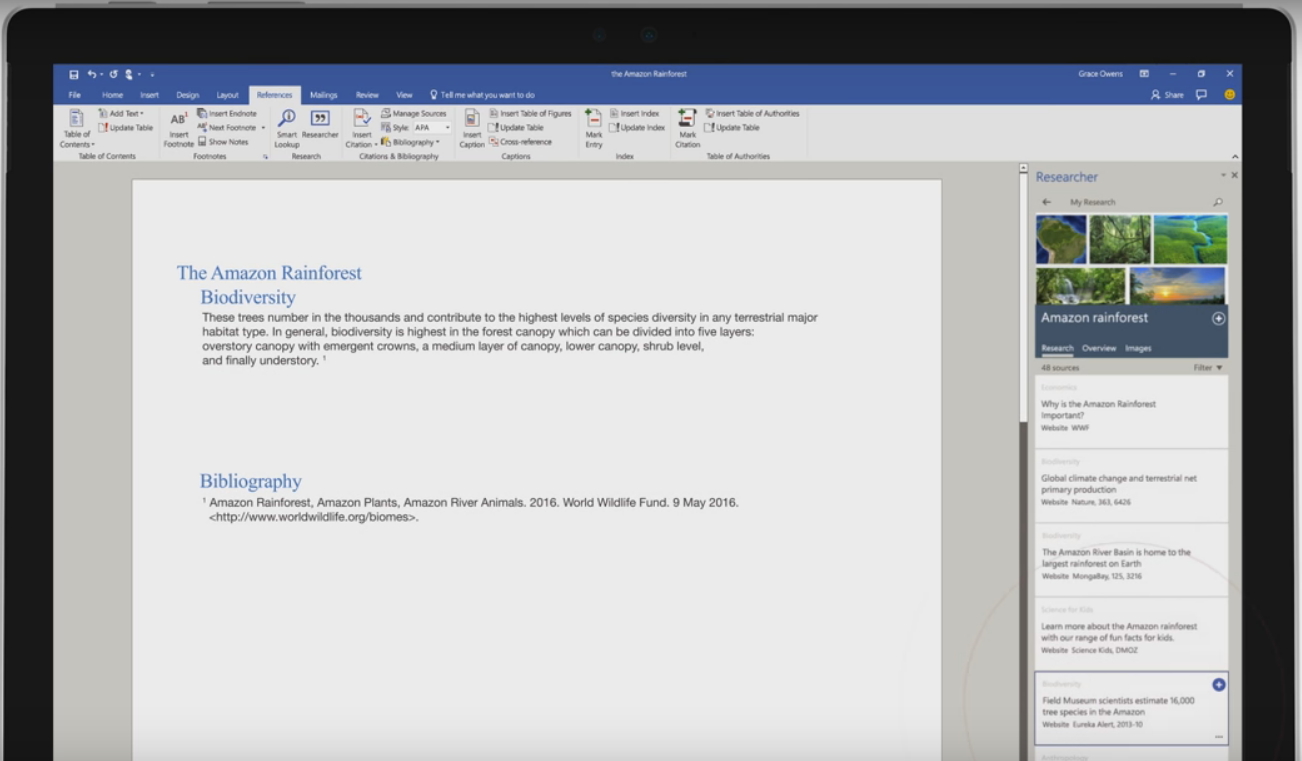Click the Mark Entry icon
1302x761 pixels.
pyautogui.click(x=594, y=120)
